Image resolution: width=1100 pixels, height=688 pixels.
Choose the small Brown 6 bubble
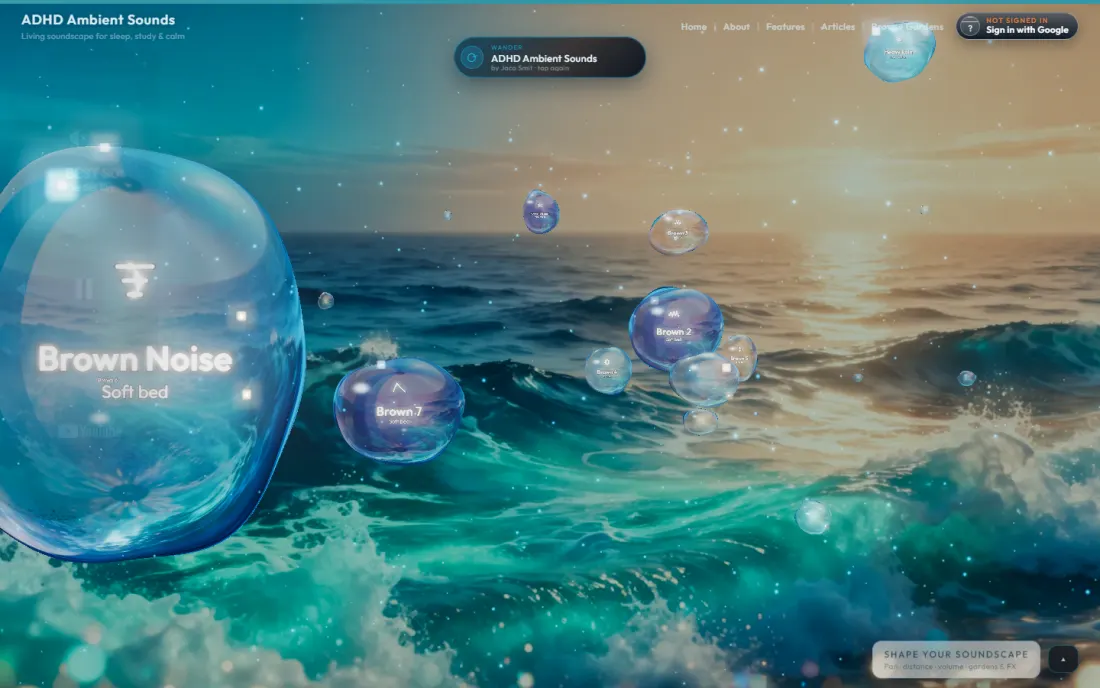(x=608, y=370)
